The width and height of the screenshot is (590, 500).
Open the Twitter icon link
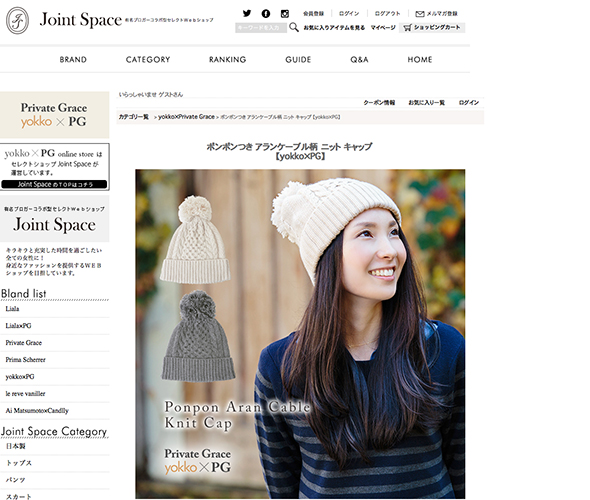(247, 13)
